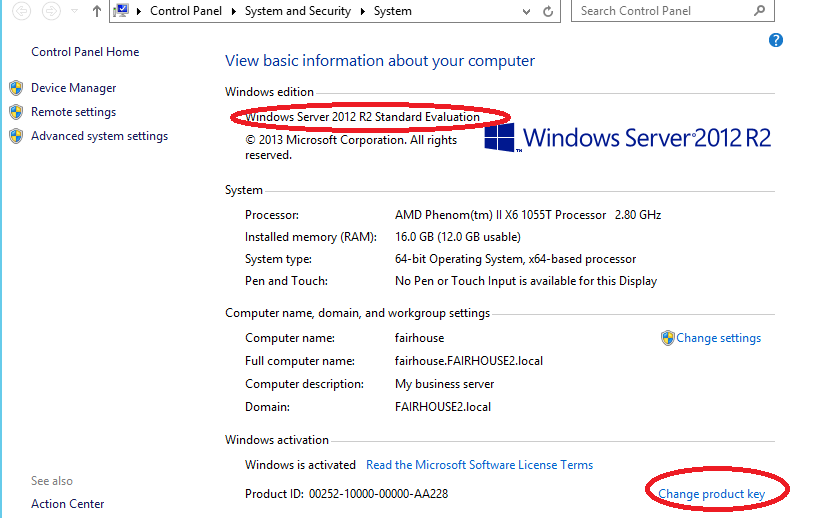Screen dimensions: 832x518
Task: Click the Change product key link
Action: [x=711, y=494]
